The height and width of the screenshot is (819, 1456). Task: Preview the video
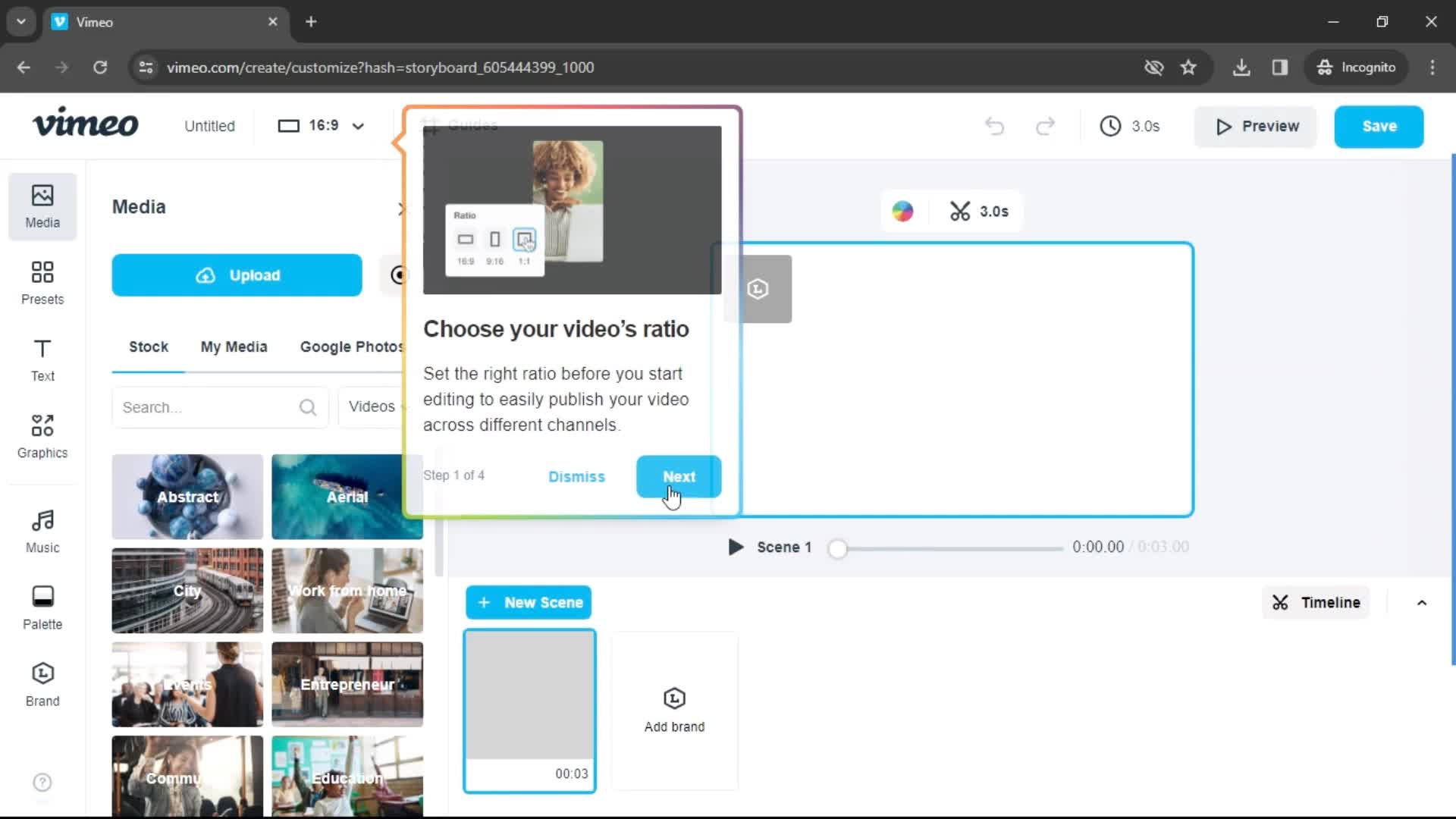[1256, 126]
